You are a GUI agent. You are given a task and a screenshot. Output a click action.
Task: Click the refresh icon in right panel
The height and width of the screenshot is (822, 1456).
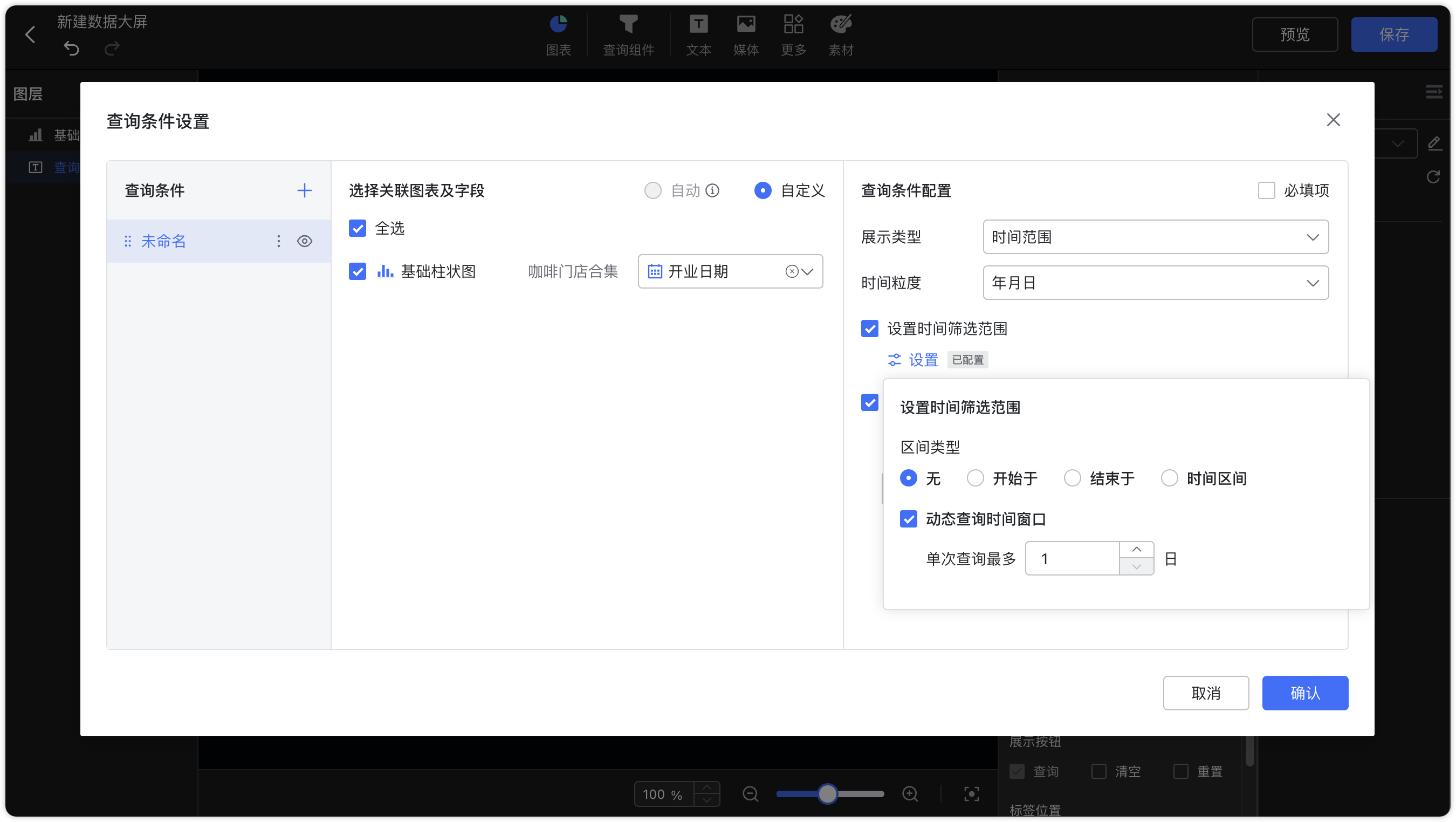[1433, 177]
